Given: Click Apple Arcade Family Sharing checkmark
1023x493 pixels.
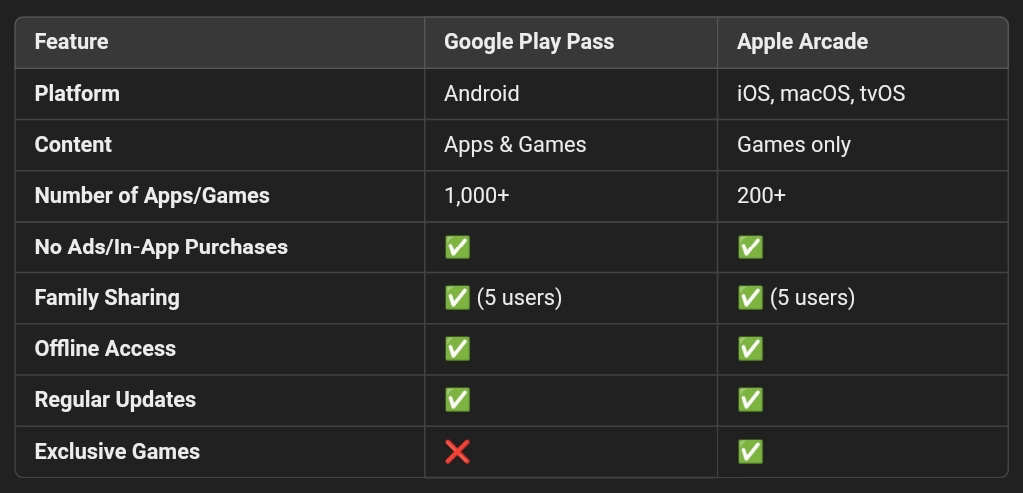Looking at the screenshot, I should pos(750,298).
